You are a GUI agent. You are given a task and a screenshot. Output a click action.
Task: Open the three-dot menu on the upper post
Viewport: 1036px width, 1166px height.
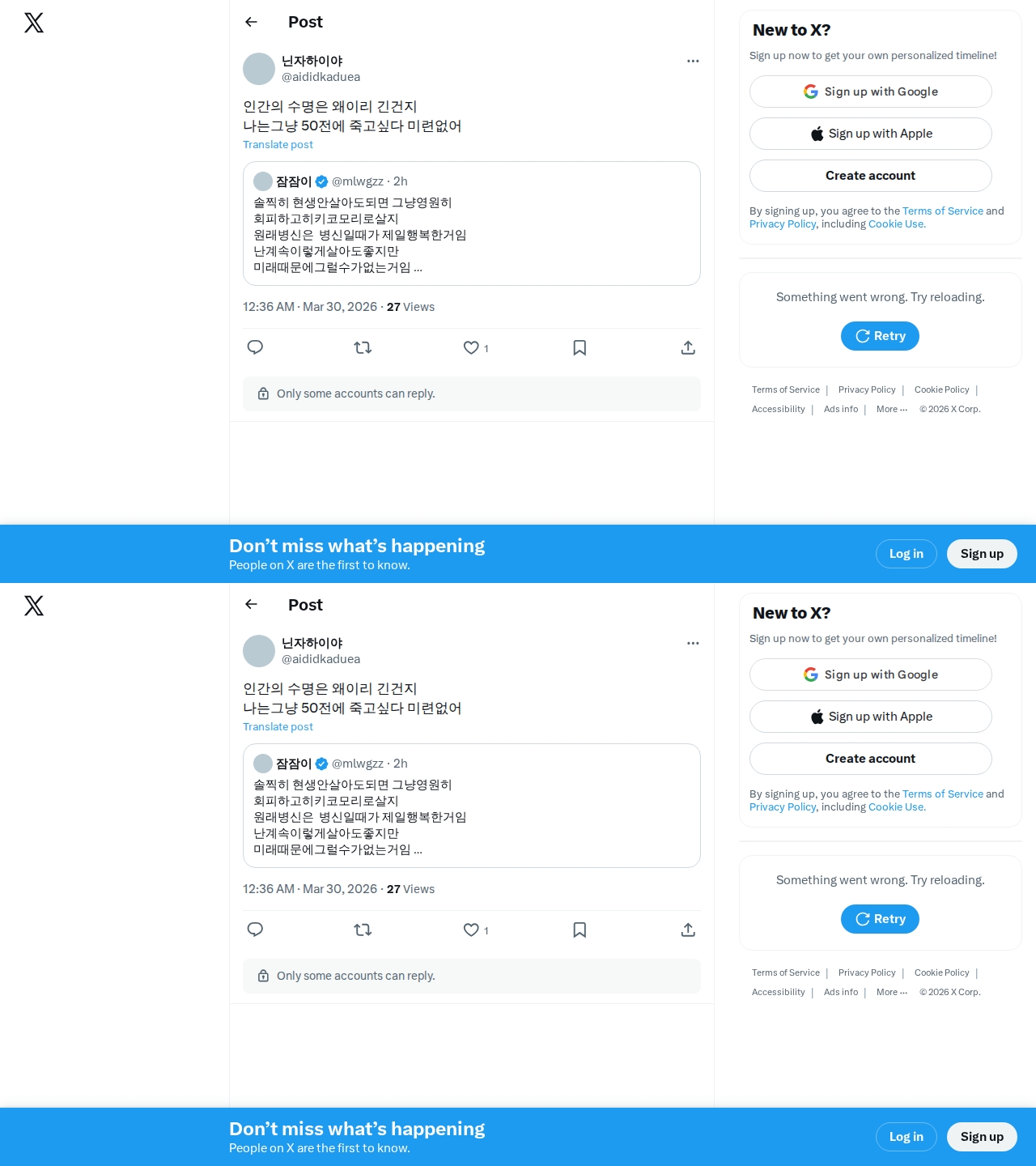click(693, 61)
